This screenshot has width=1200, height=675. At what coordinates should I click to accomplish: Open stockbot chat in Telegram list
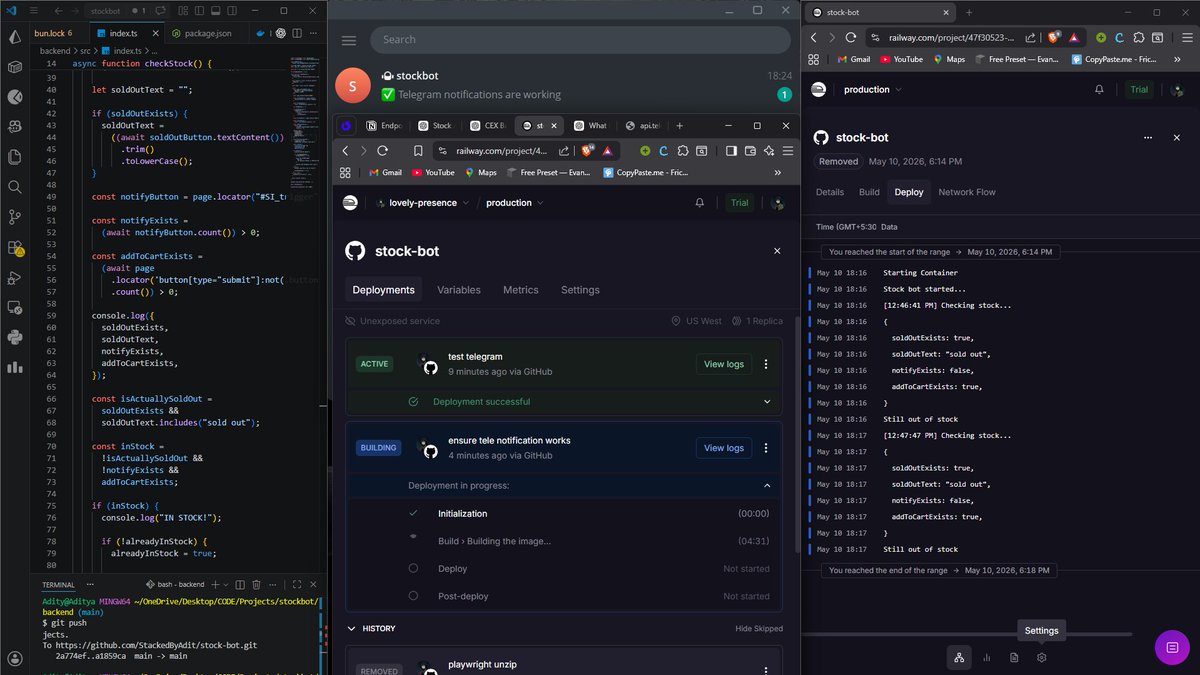[565, 85]
